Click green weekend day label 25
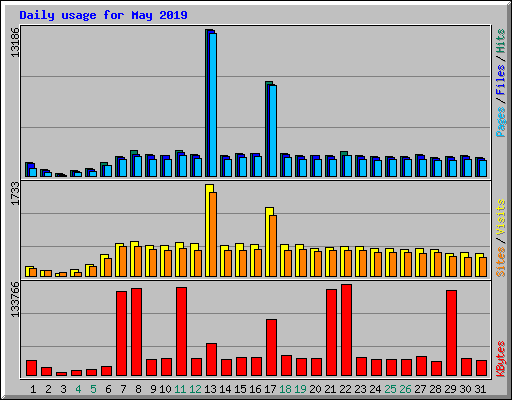 click(x=390, y=389)
